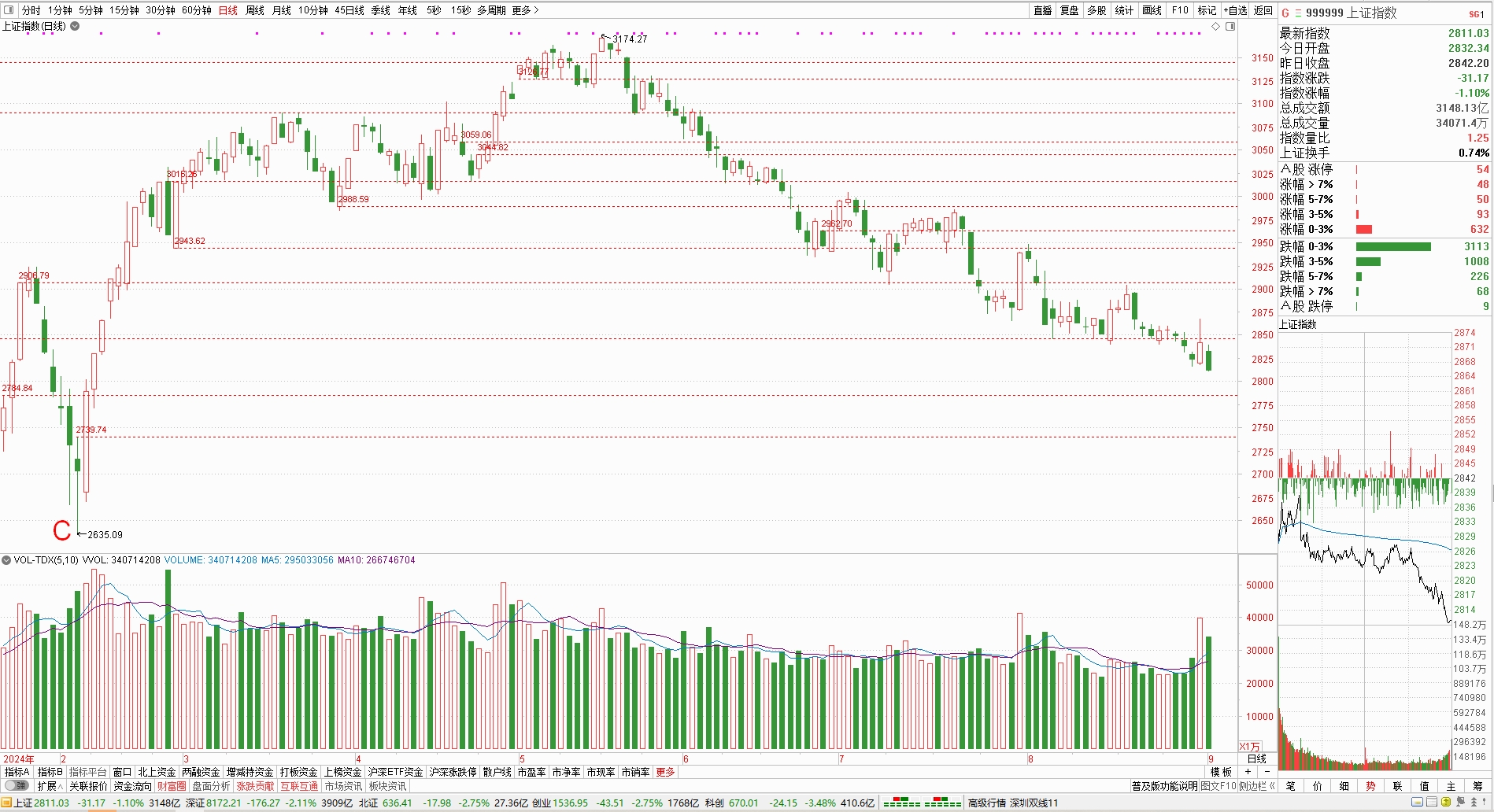Image resolution: width=1494 pixels, height=812 pixels.
Task: Click the split-panel icon near chart corner
Action: (1230, 27)
